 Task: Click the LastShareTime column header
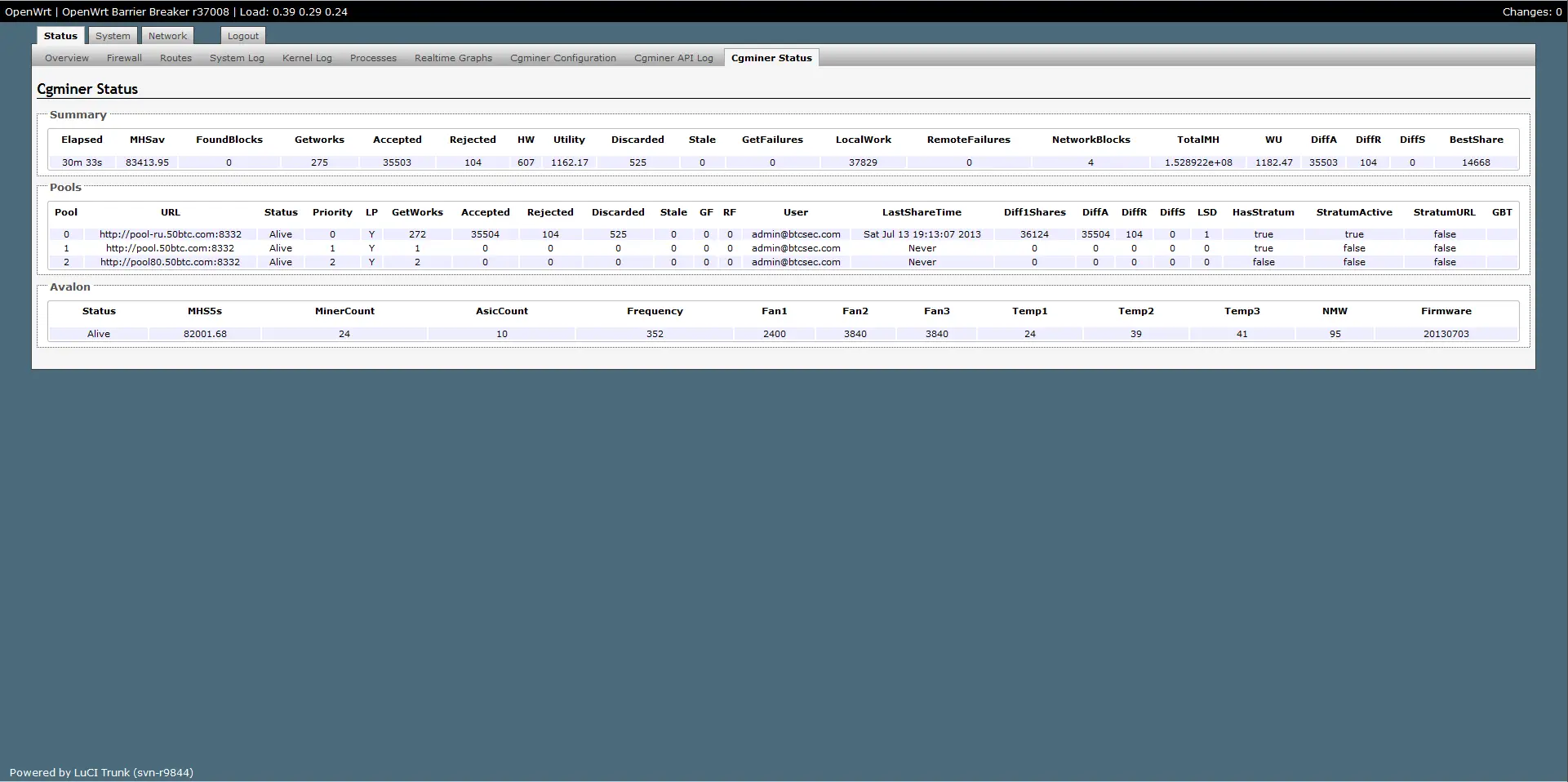[922, 212]
